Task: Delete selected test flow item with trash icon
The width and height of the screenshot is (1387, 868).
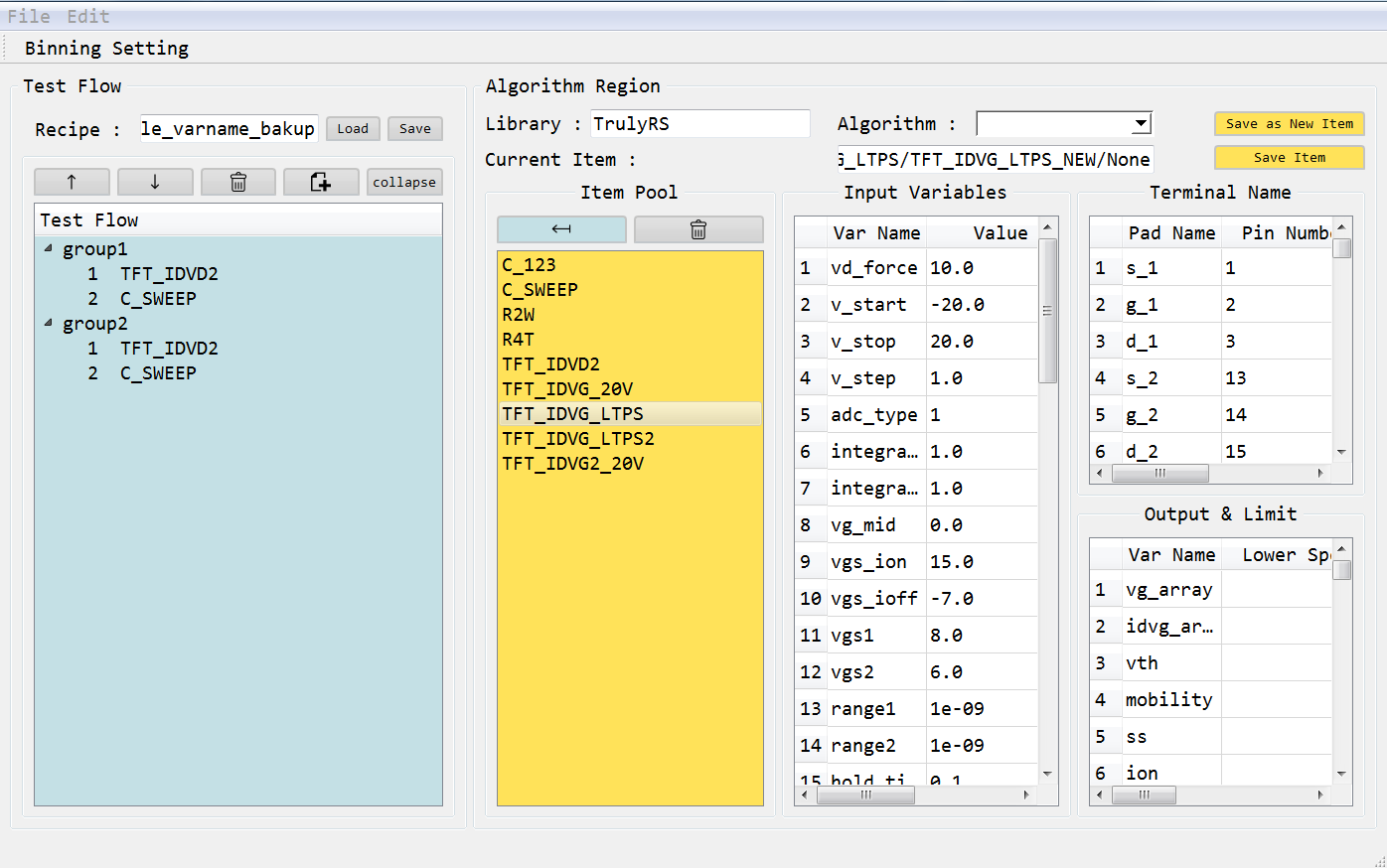Action: coord(238,182)
